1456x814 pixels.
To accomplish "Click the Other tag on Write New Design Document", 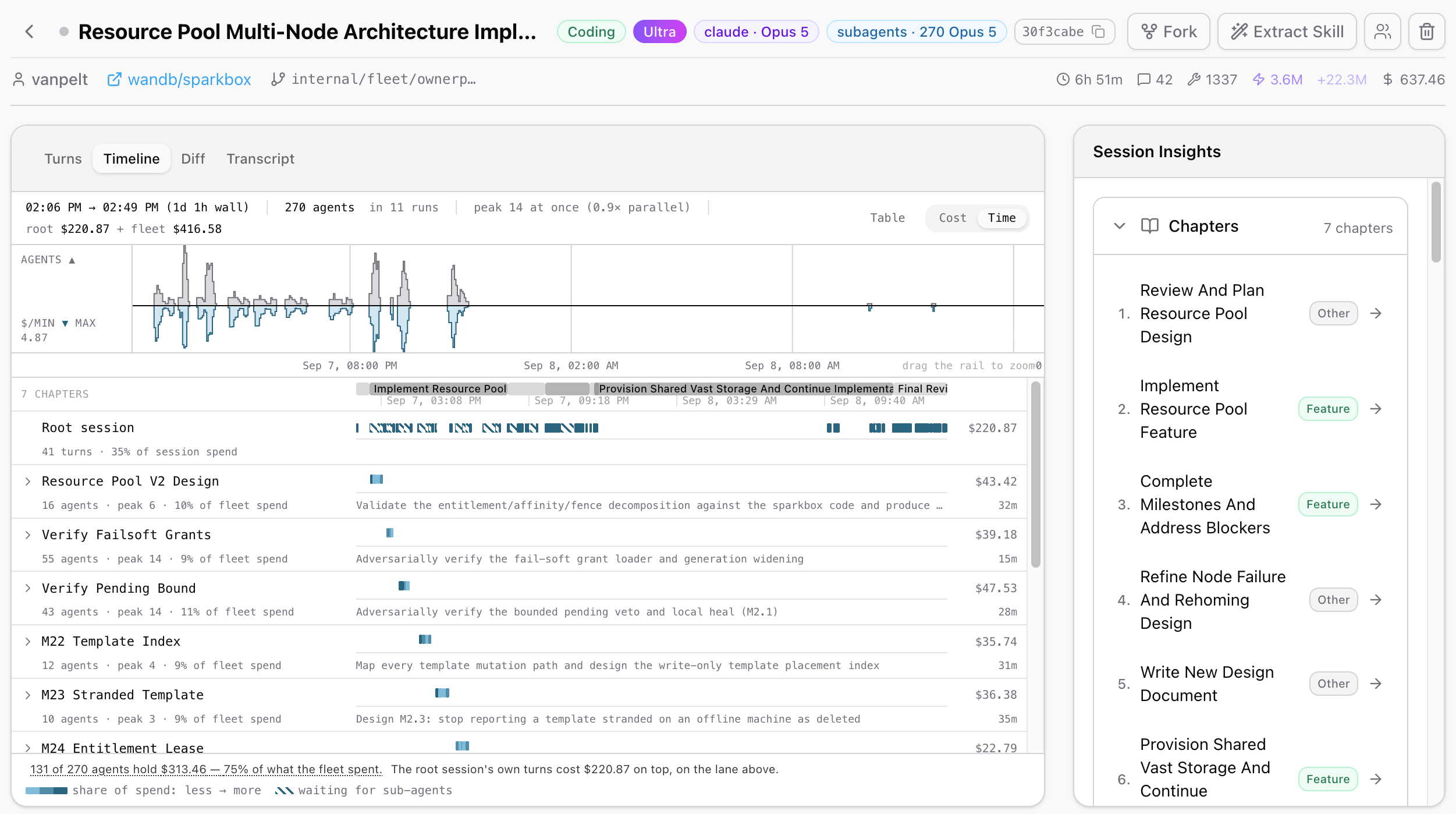I will point(1333,684).
